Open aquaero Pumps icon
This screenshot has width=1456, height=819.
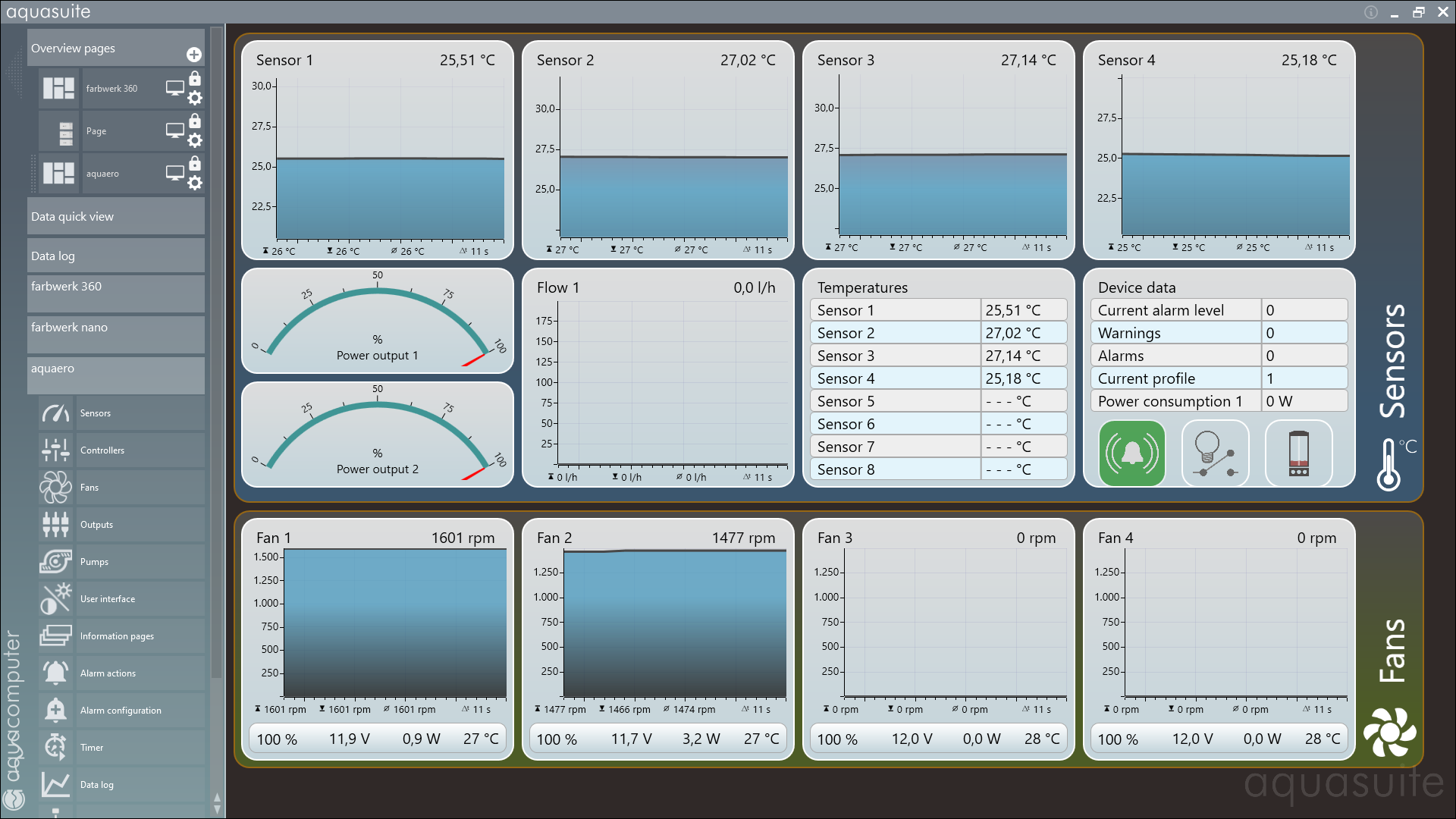pyautogui.click(x=56, y=562)
